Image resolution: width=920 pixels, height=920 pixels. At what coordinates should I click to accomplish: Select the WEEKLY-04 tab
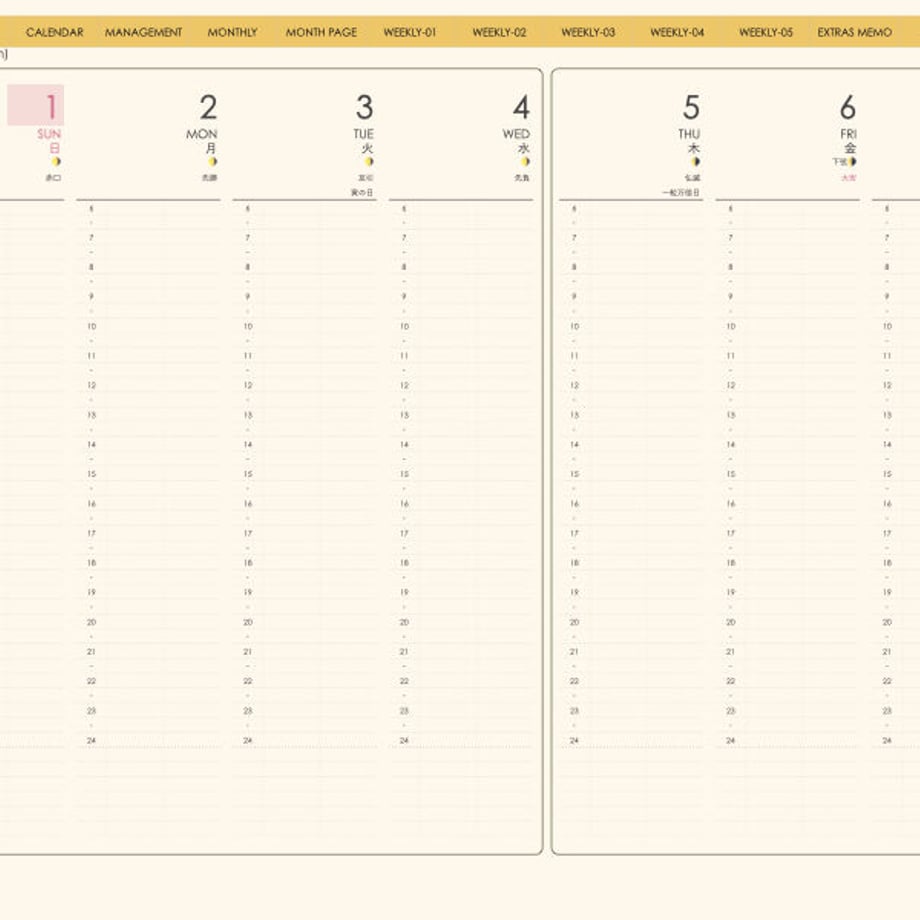pyautogui.click(x=677, y=32)
